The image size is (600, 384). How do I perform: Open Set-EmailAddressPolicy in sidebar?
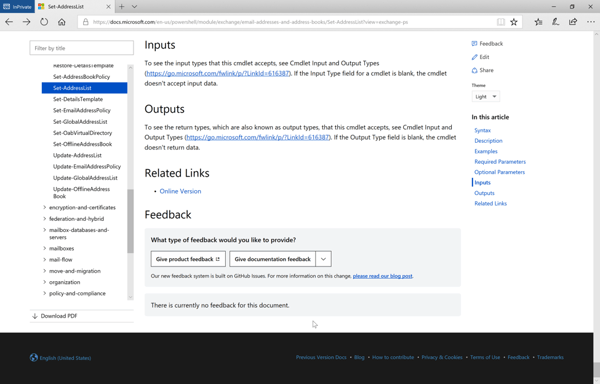[82, 111]
